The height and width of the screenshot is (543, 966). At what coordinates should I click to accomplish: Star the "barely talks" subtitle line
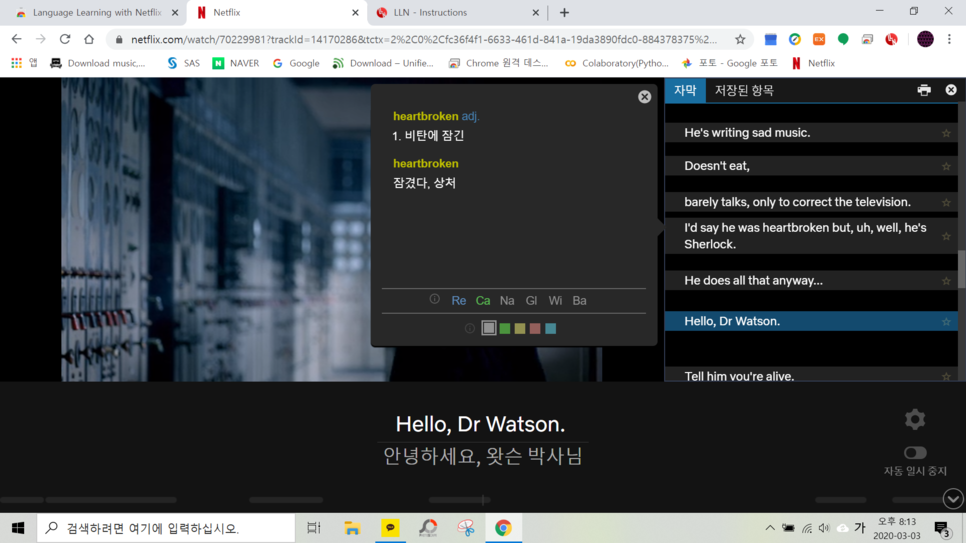coord(946,203)
